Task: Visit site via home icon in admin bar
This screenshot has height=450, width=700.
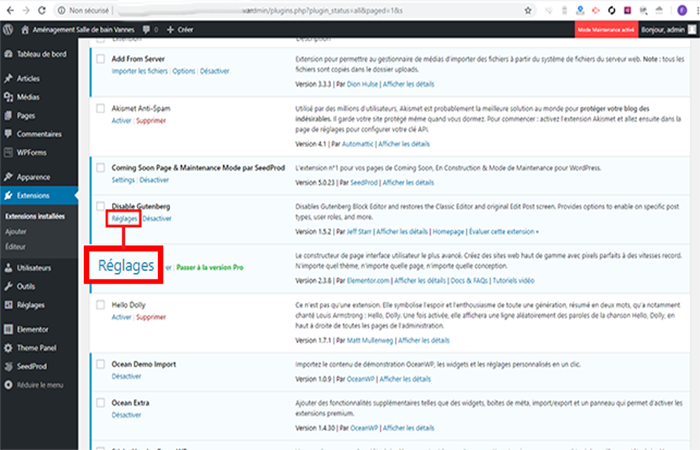Action: coord(25,29)
